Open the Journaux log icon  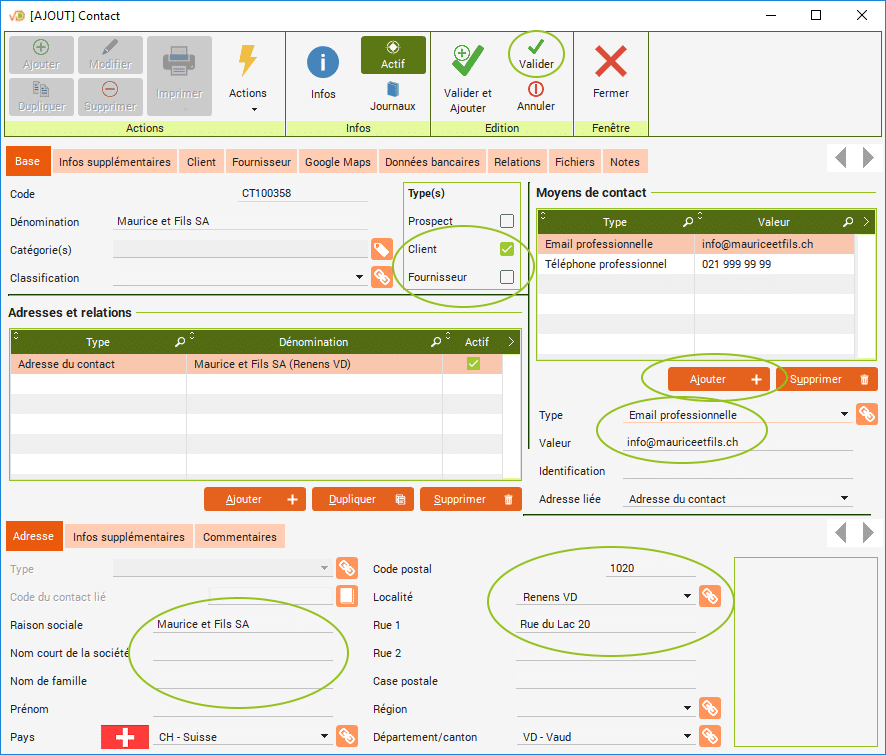393,90
